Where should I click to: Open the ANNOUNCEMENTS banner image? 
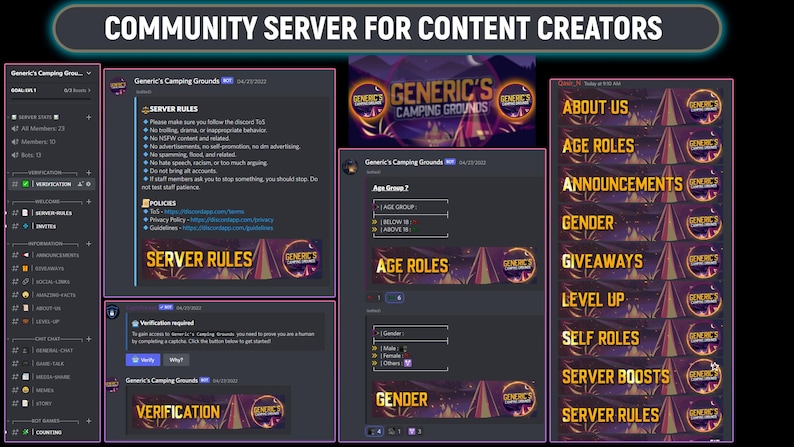(641, 184)
